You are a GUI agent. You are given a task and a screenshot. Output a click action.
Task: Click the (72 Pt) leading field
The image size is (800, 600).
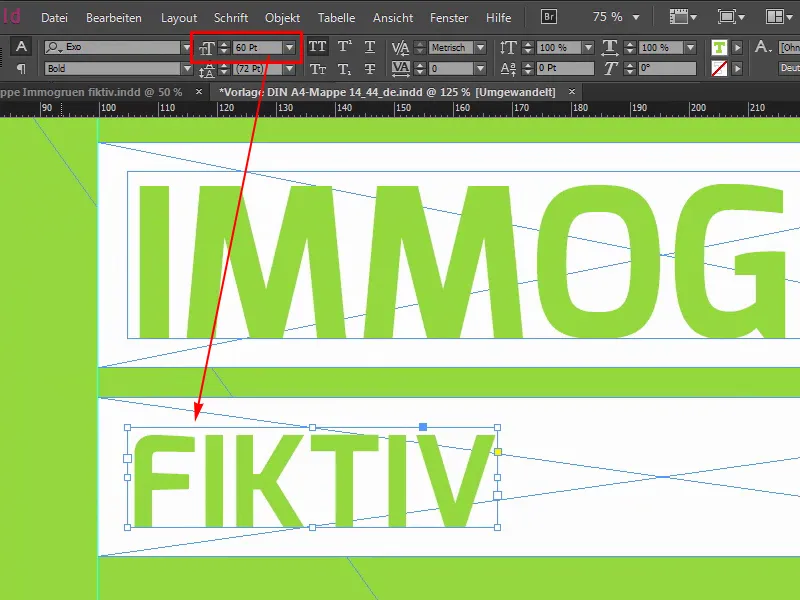[x=258, y=68]
